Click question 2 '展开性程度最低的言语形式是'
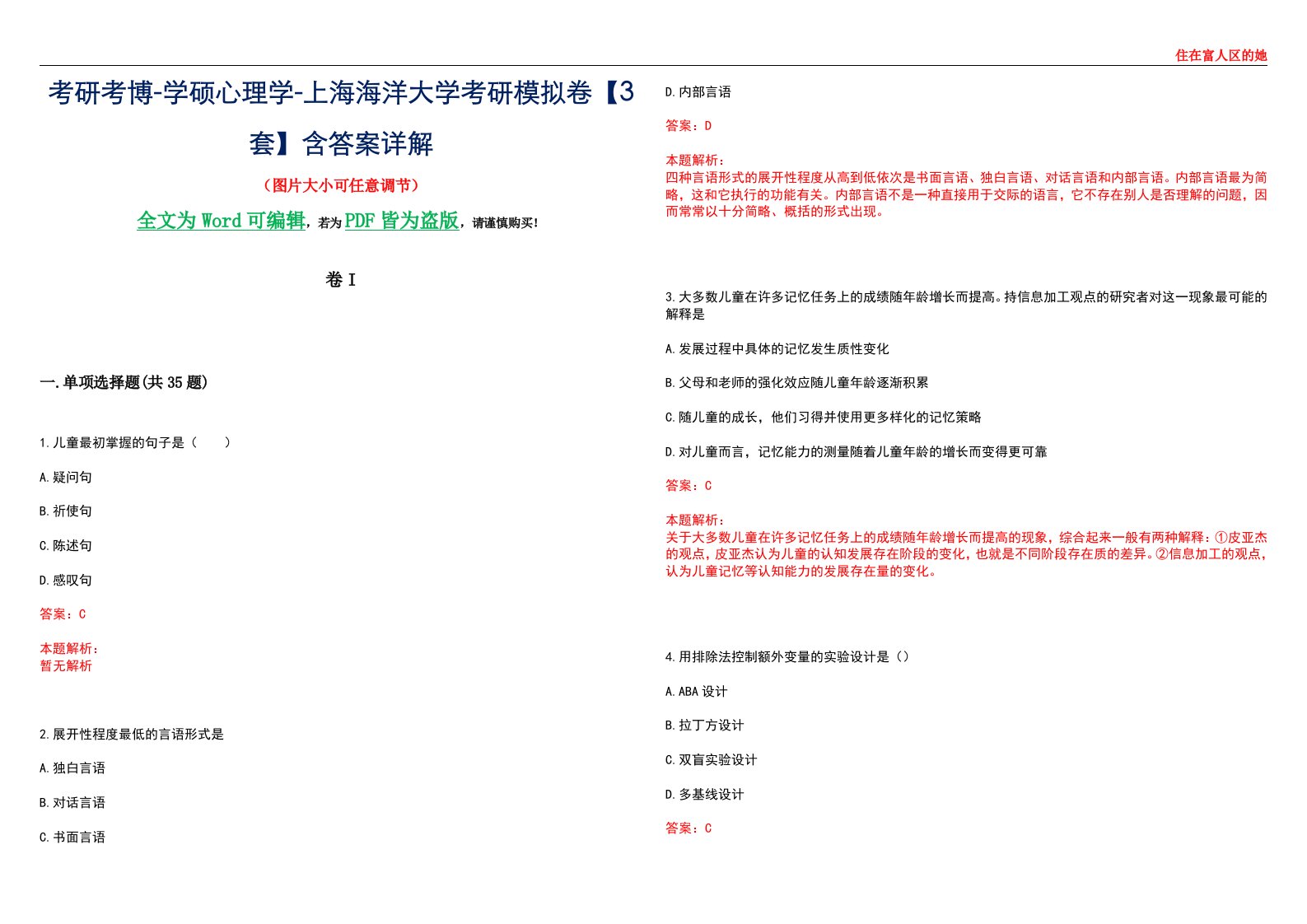 click(x=132, y=734)
